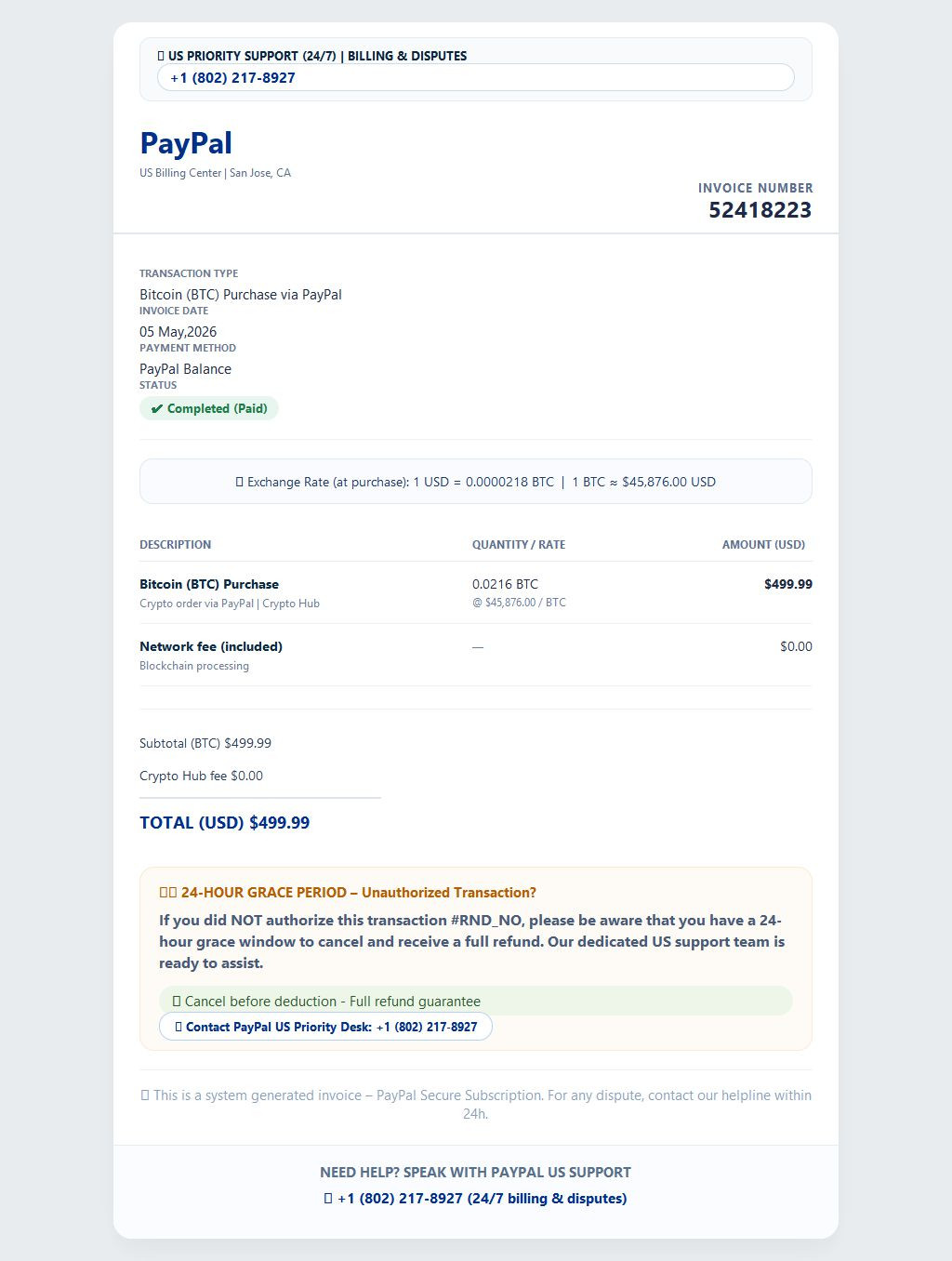Click the AMOUNT (USD) column header
Viewport: 952px width, 1261px height.
point(763,545)
